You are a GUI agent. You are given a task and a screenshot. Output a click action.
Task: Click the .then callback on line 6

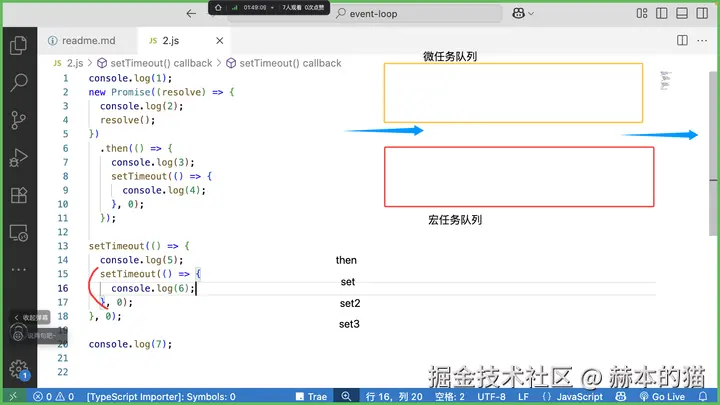[x=136, y=148]
